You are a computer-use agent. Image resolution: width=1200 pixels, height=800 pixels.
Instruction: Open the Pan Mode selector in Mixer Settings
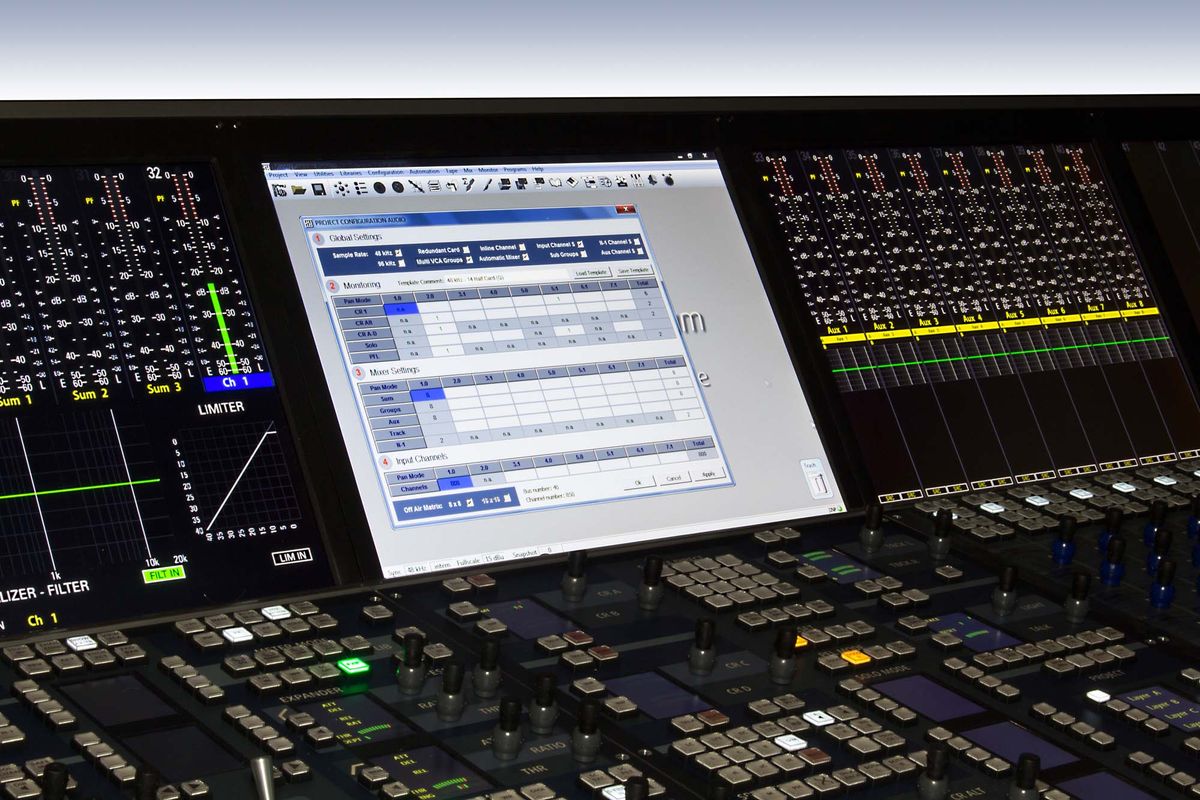[384, 386]
